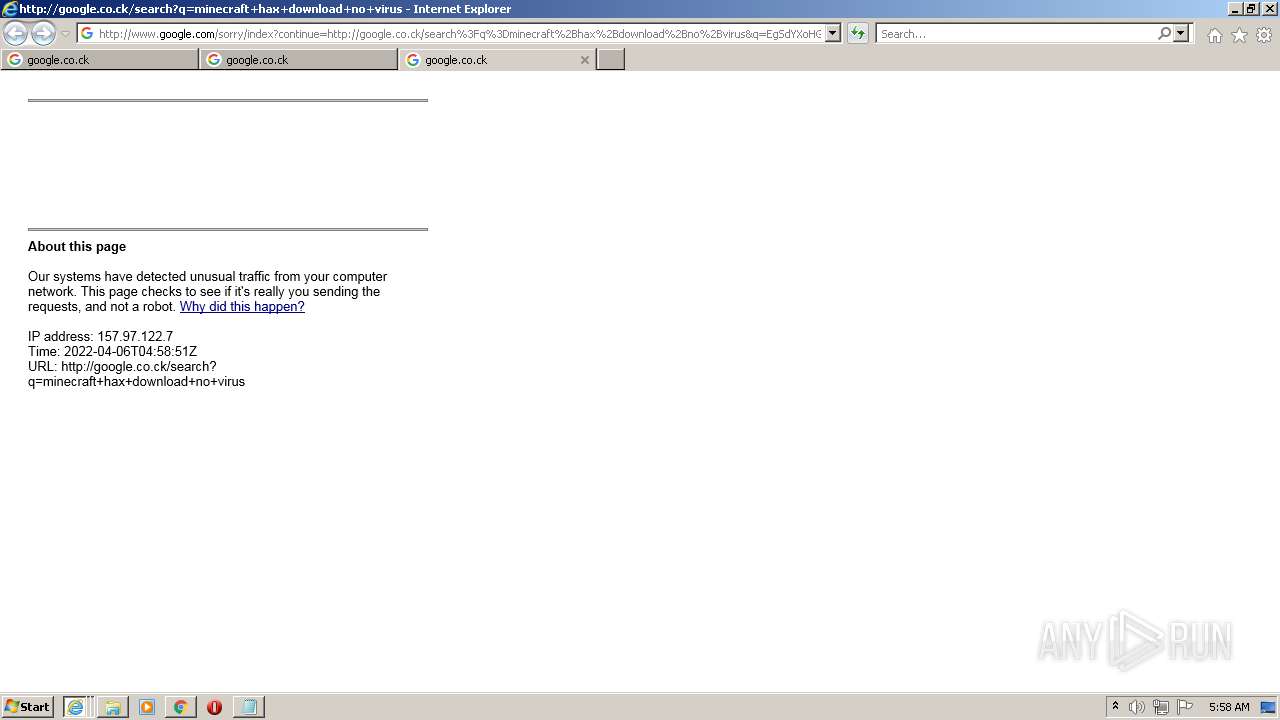Open the 'Why did this happen?' link
Image resolution: width=1280 pixels, height=720 pixels.
[x=242, y=307]
